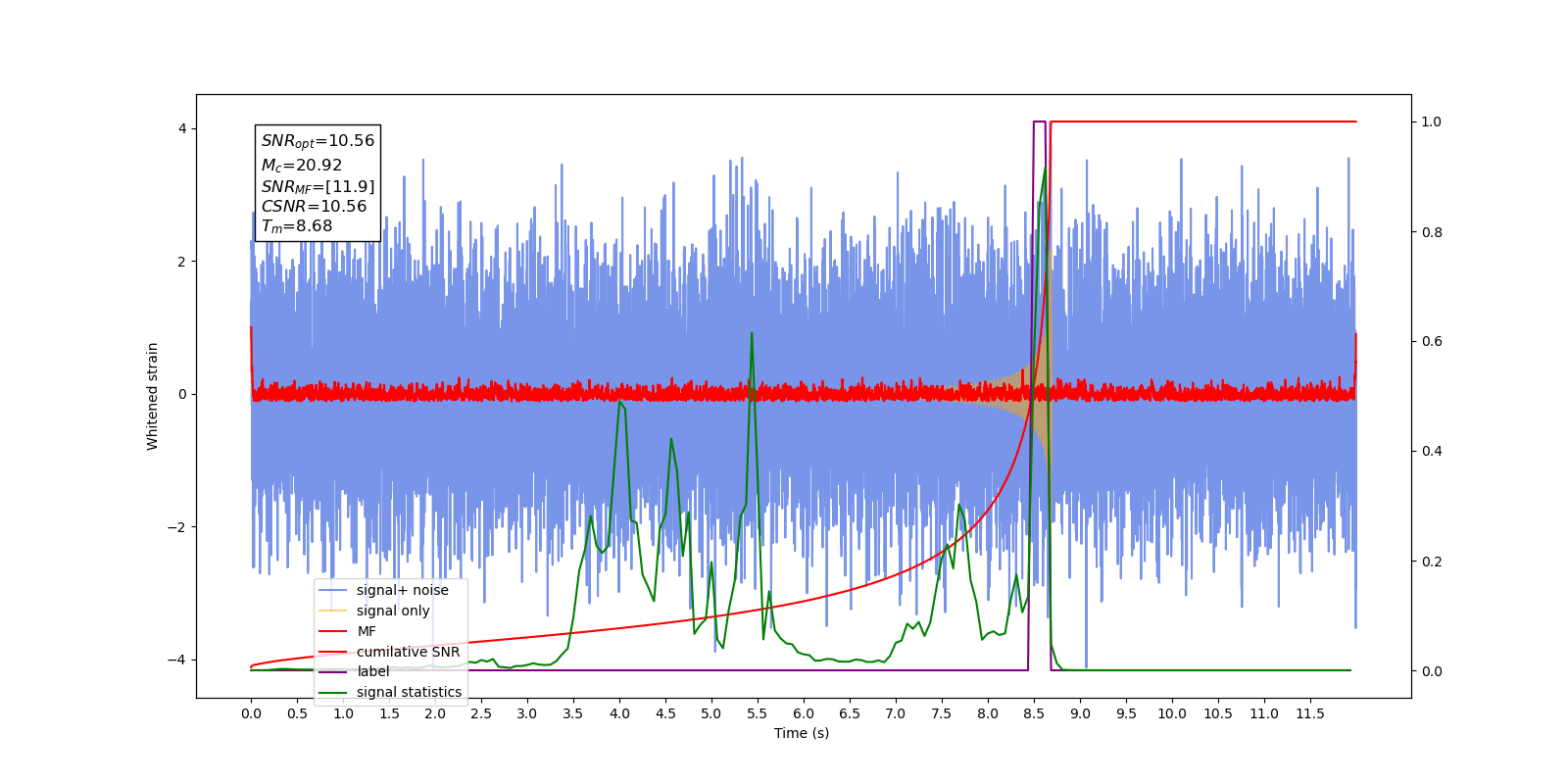Click the 'Time (s)' x-axis label
Viewport: 1568px width, 784px height.
click(802, 733)
